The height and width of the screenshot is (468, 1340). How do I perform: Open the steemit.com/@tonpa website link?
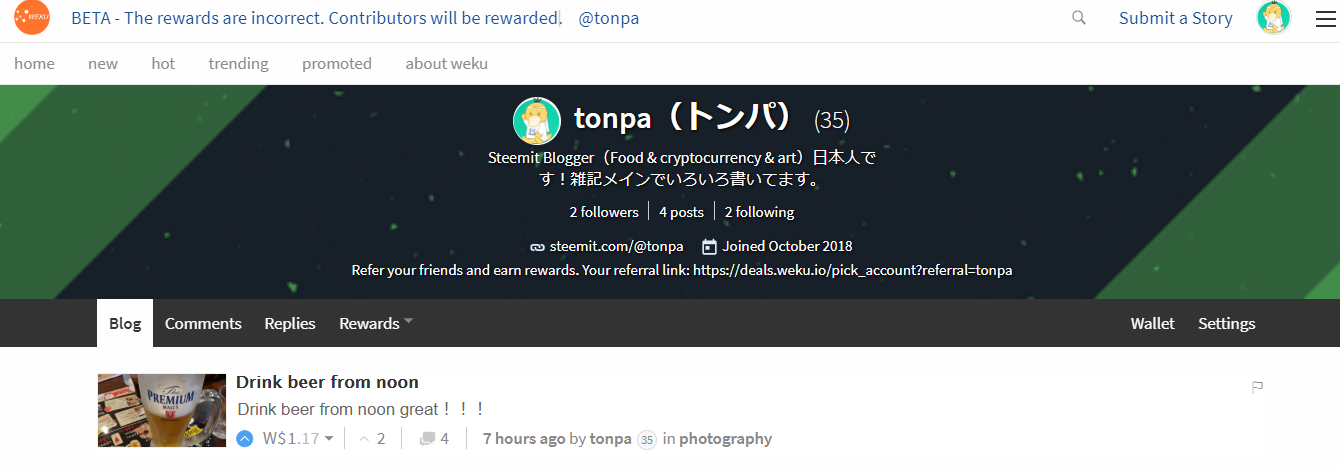616,246
